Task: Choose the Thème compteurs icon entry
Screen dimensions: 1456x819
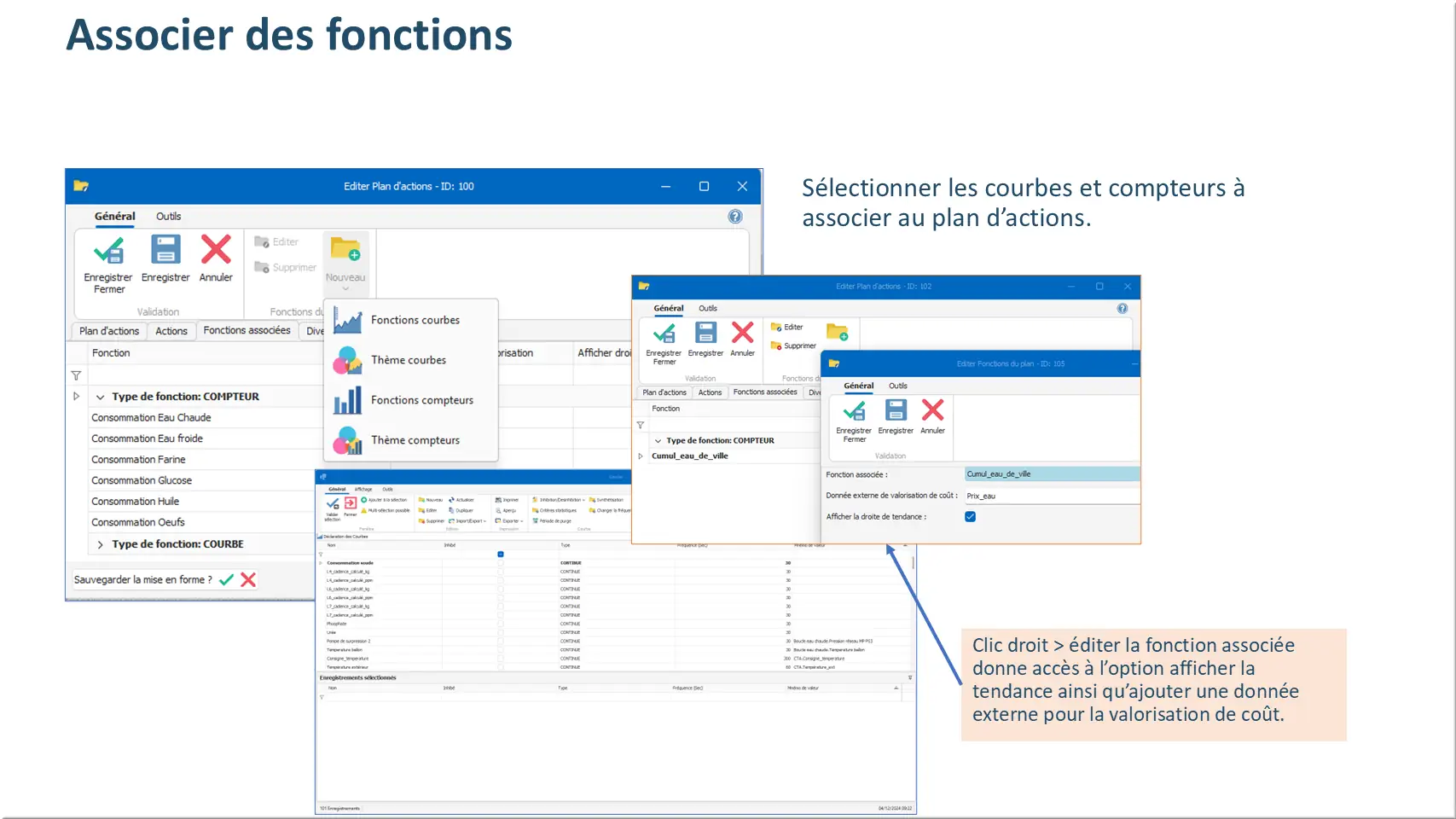Action: [x=348, y=440]
